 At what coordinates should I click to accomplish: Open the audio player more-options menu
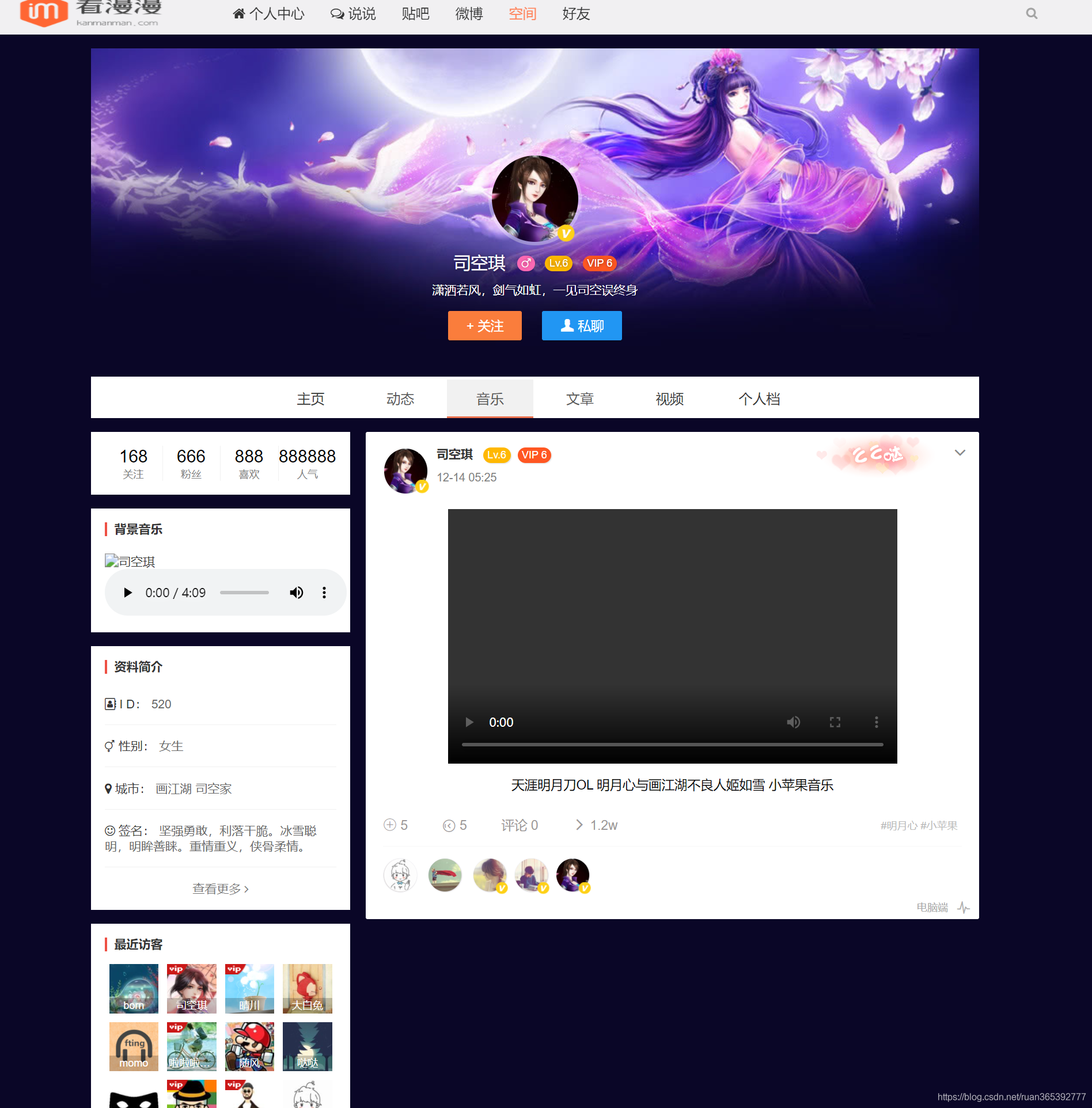pyautogui.click(x=324, y=593)
